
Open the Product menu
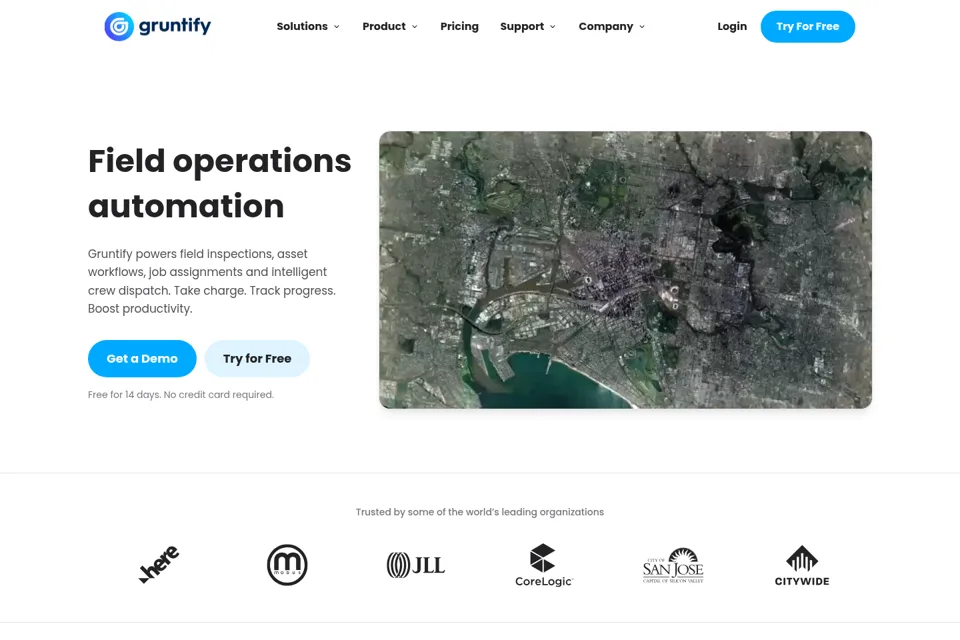click(384, 26)
